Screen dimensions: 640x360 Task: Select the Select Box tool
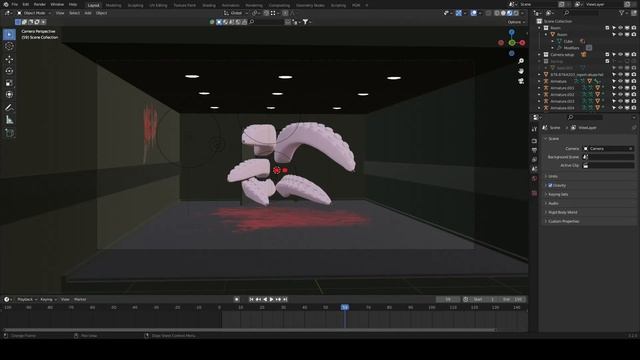9,35
